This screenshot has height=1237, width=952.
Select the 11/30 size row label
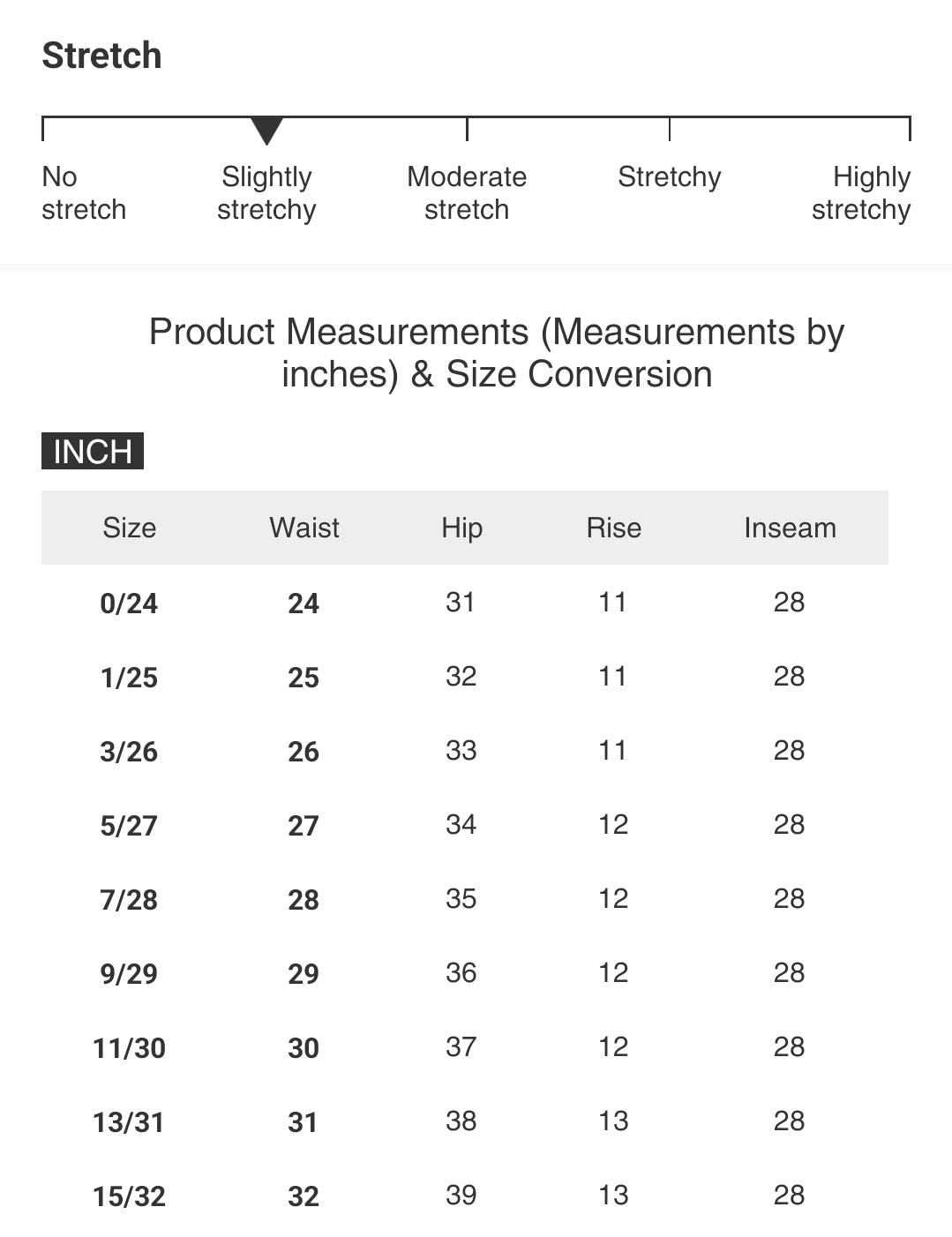point(129,1048)
